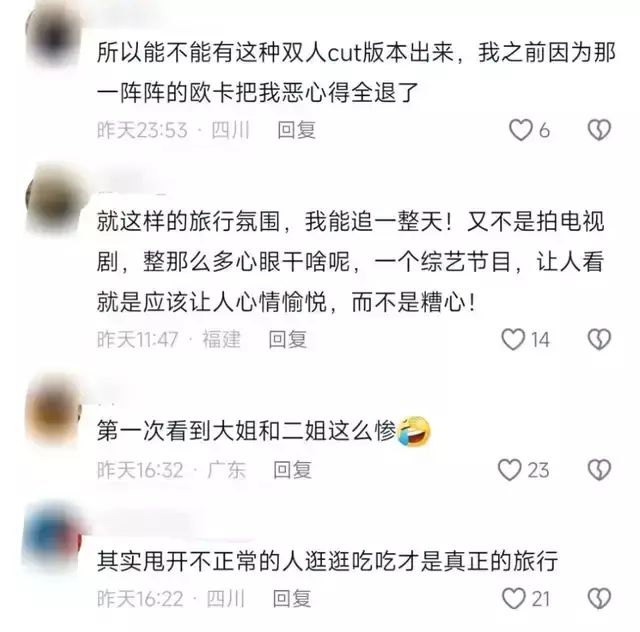Like the comment with 6 likes

[x=521, y=130]
